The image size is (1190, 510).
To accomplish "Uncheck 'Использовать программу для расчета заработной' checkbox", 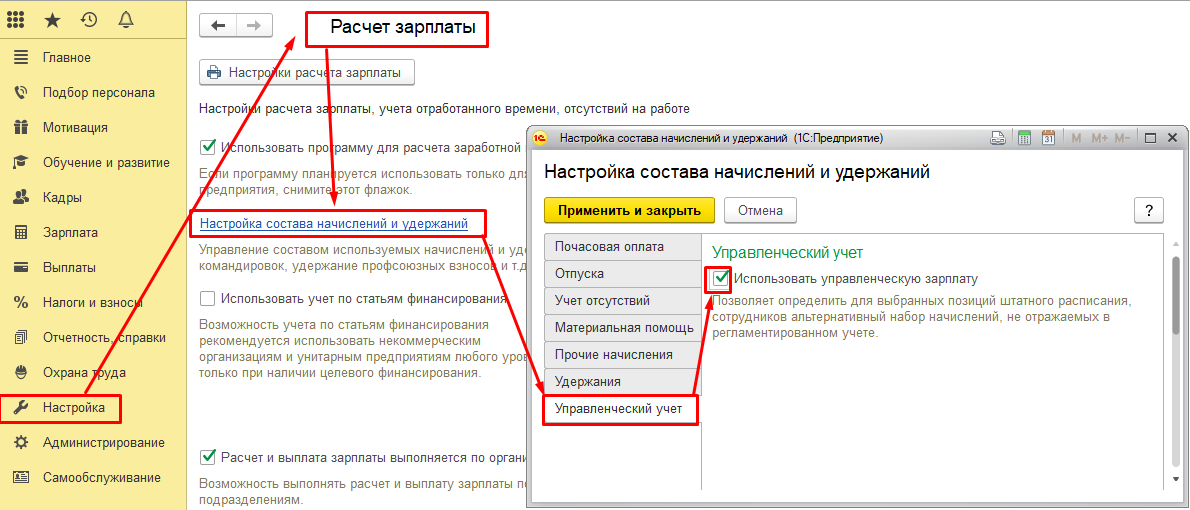I will click(x=208, y=146).
